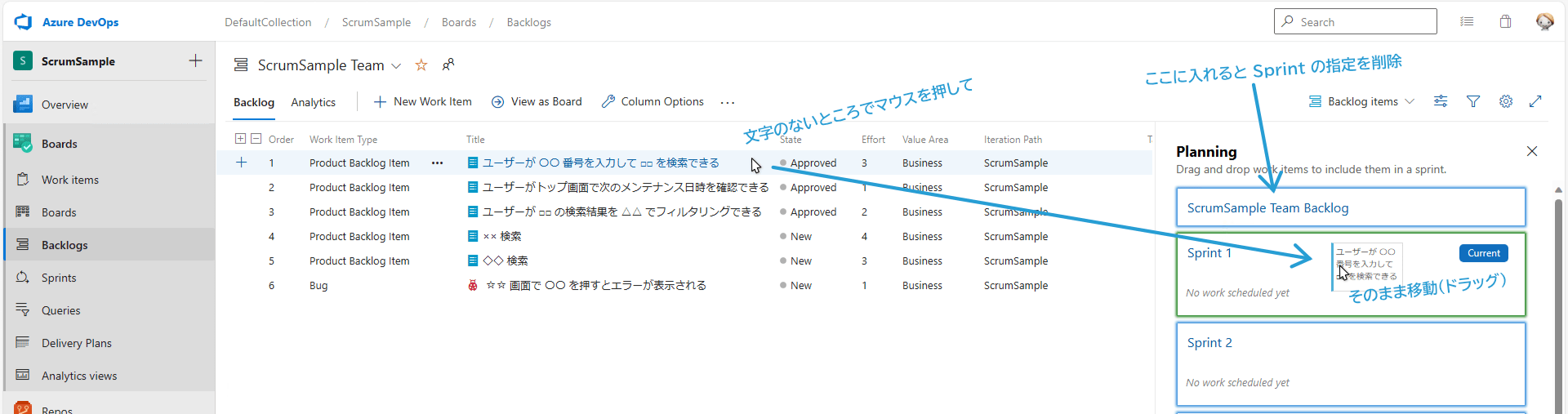
Task: Open the user profile avatar
Action: tap(1544, 22)
